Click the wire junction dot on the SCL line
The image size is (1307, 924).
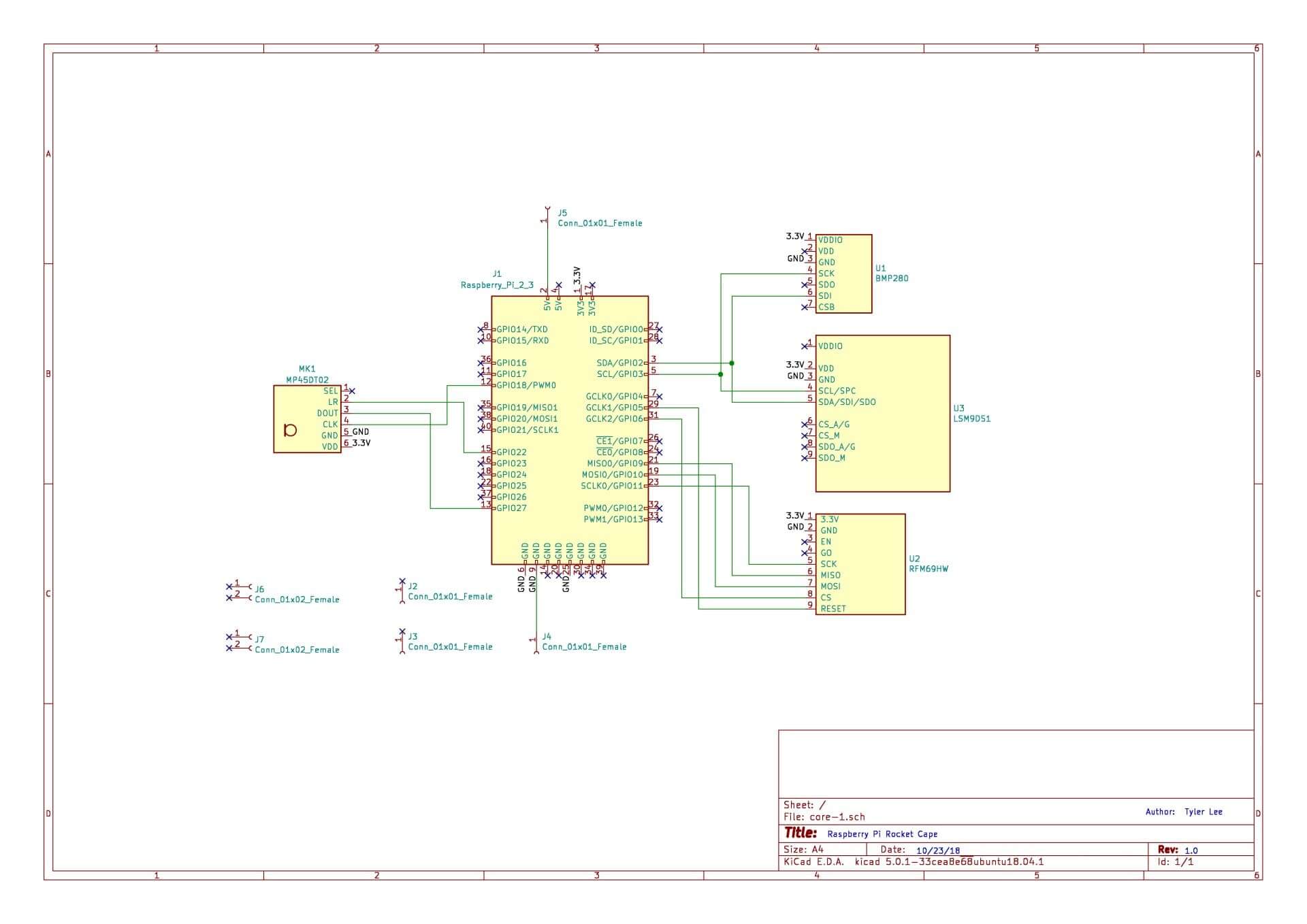click(x=721, y=374)
